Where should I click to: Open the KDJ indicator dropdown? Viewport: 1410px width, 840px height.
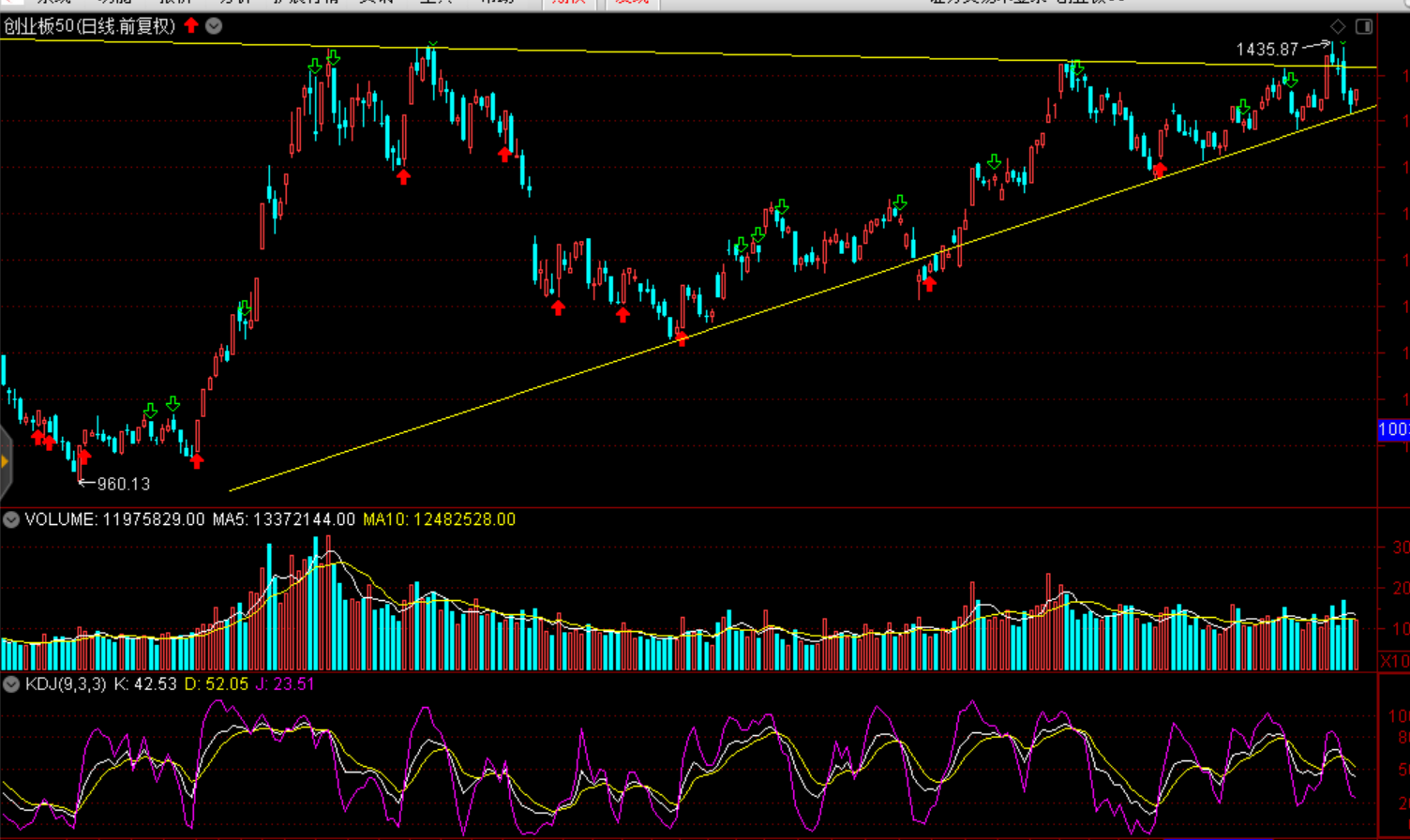click(11, 684)
